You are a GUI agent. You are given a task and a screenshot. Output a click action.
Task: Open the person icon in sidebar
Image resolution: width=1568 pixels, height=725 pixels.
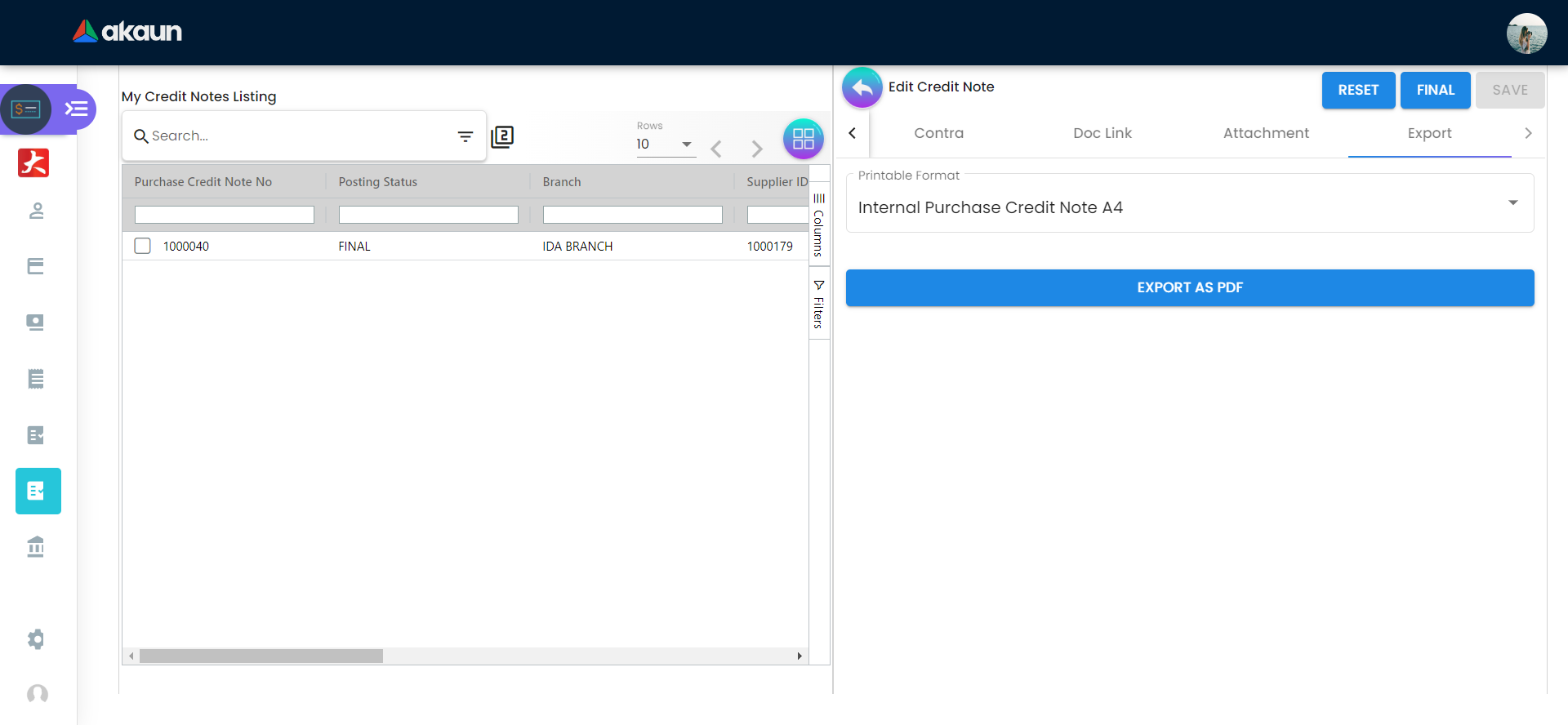point(36,211)
